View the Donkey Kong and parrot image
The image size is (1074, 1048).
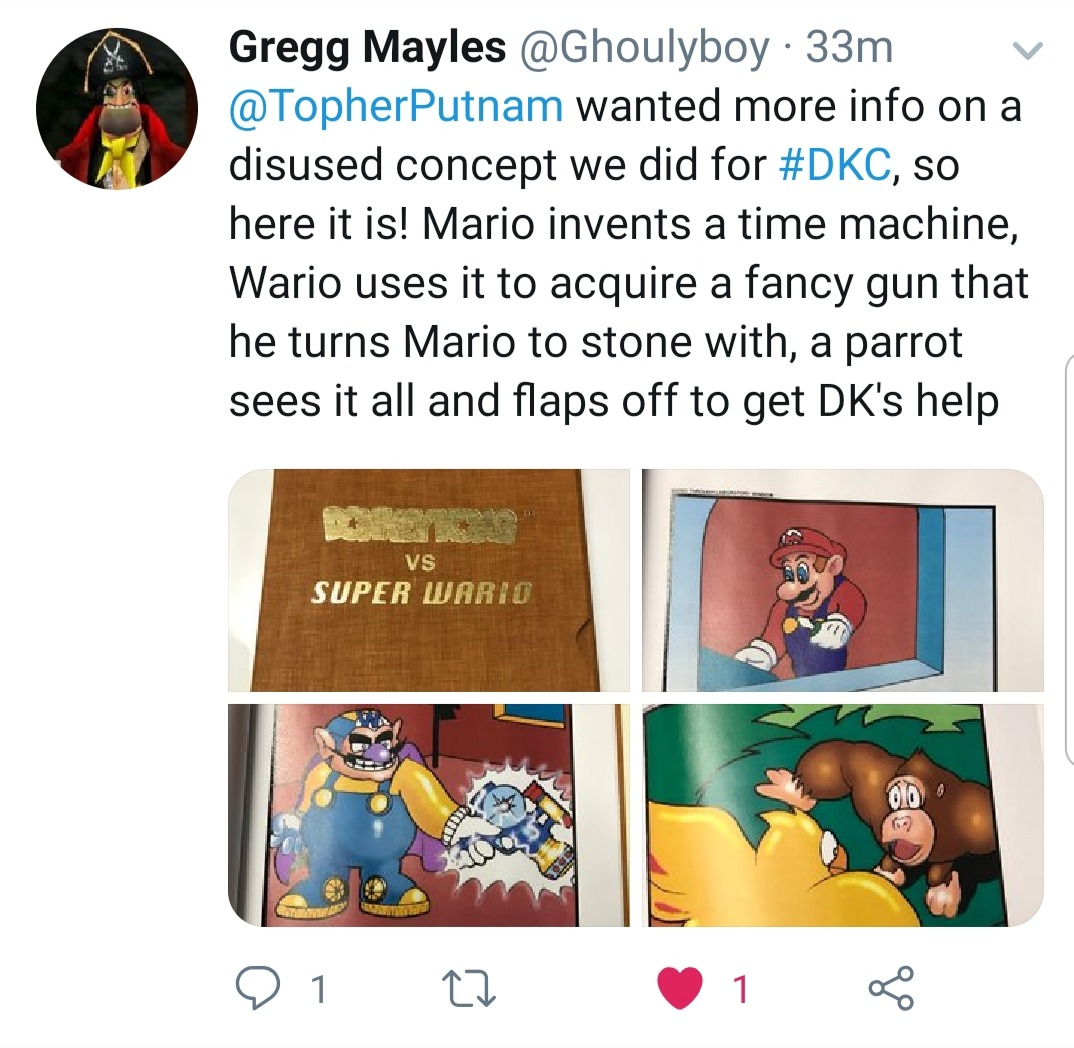[x=842, y=815]
